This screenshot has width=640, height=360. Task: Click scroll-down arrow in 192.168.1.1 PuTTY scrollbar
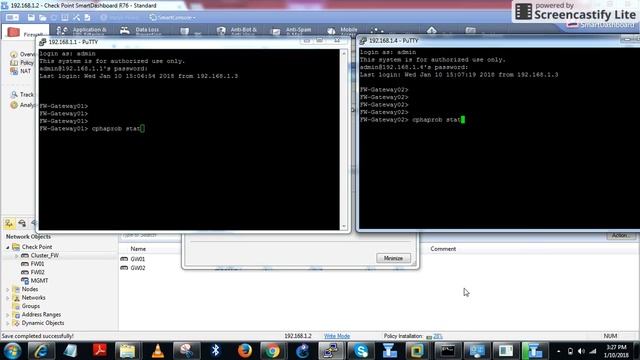344,226
